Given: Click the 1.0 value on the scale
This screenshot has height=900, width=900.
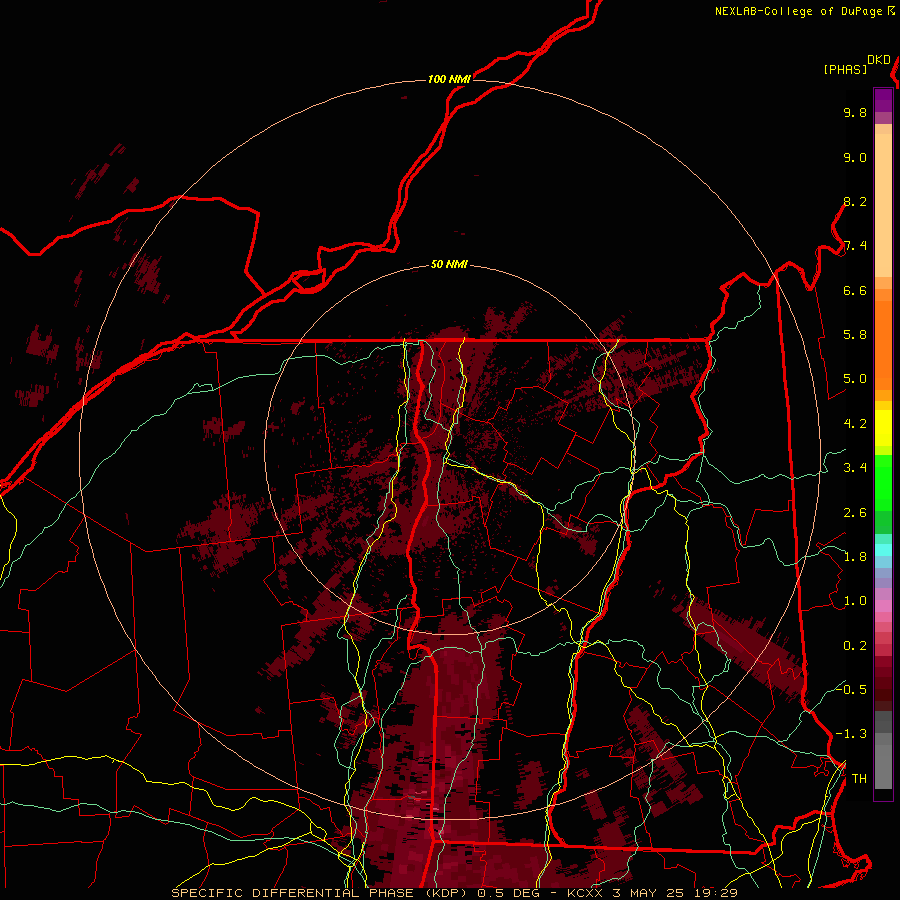Looking at the screenshot, I should (855, 602).
